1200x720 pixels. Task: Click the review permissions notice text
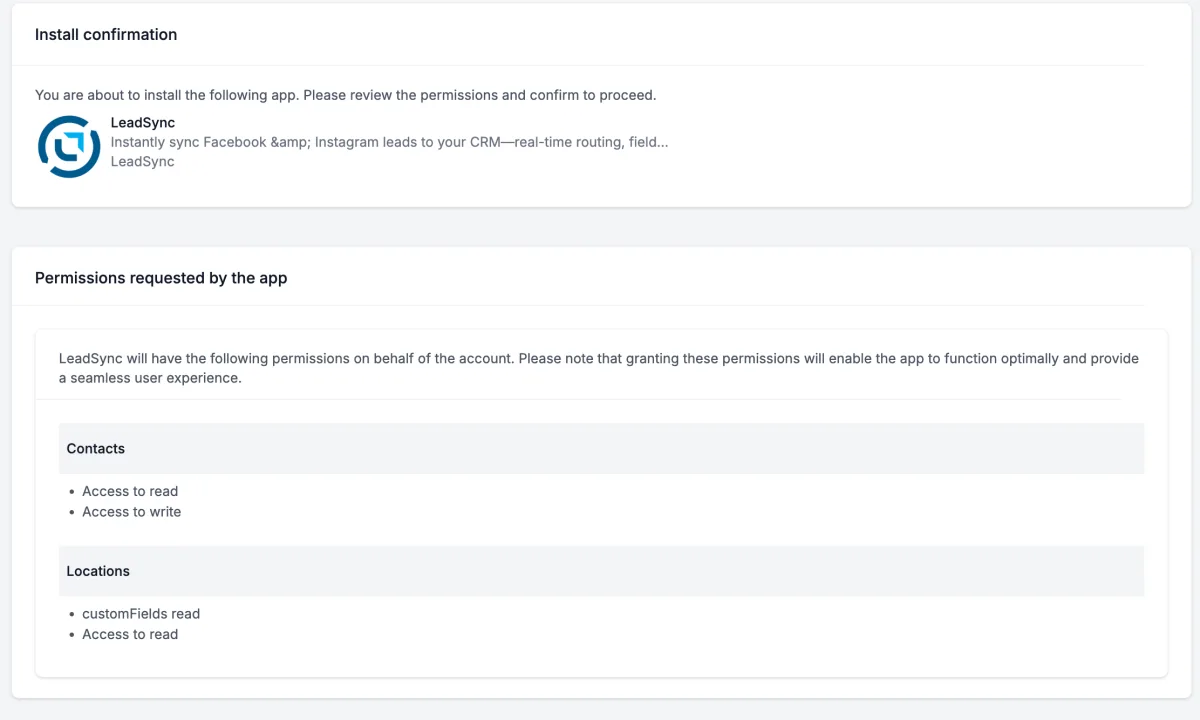coord(345,95)
